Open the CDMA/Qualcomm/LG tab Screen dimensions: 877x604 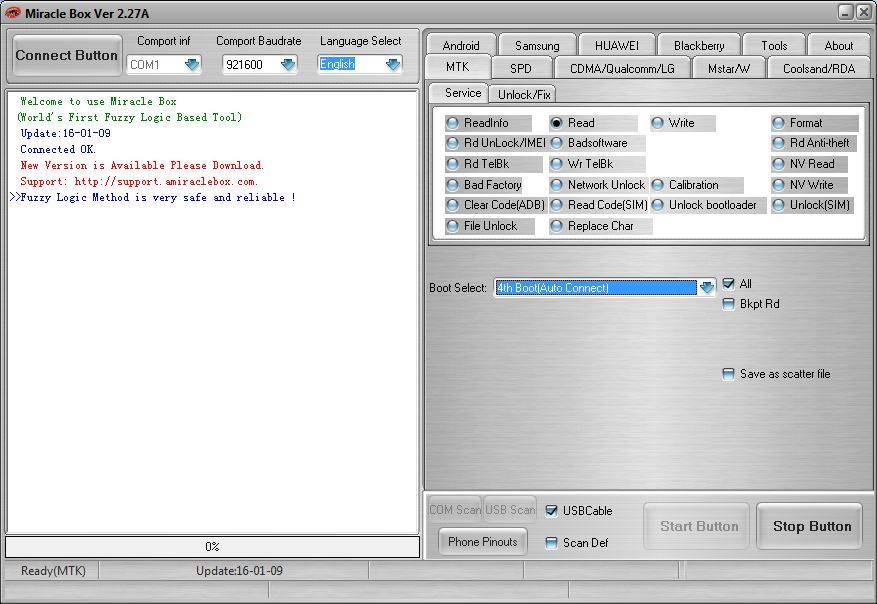pyautogui.click(x=622, y=68)
